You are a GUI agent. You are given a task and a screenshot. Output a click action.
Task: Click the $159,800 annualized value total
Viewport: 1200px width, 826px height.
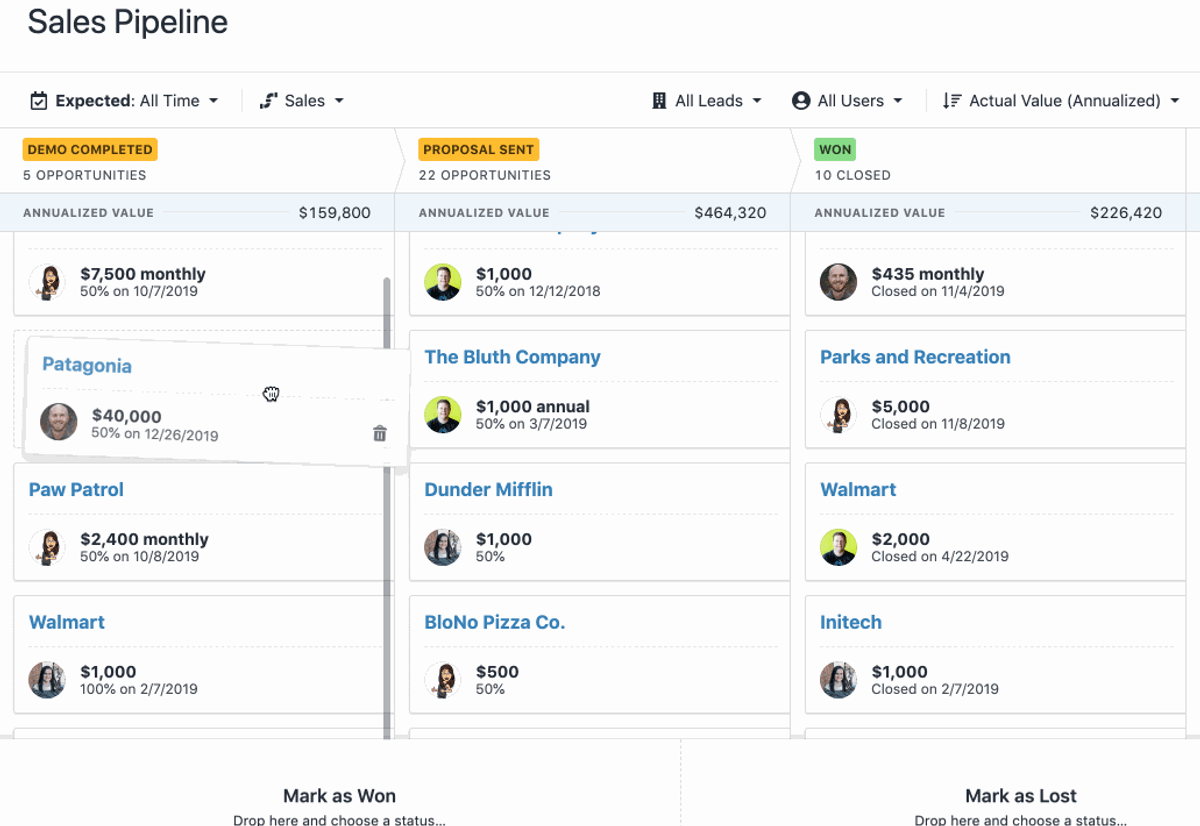pos(335,213)
